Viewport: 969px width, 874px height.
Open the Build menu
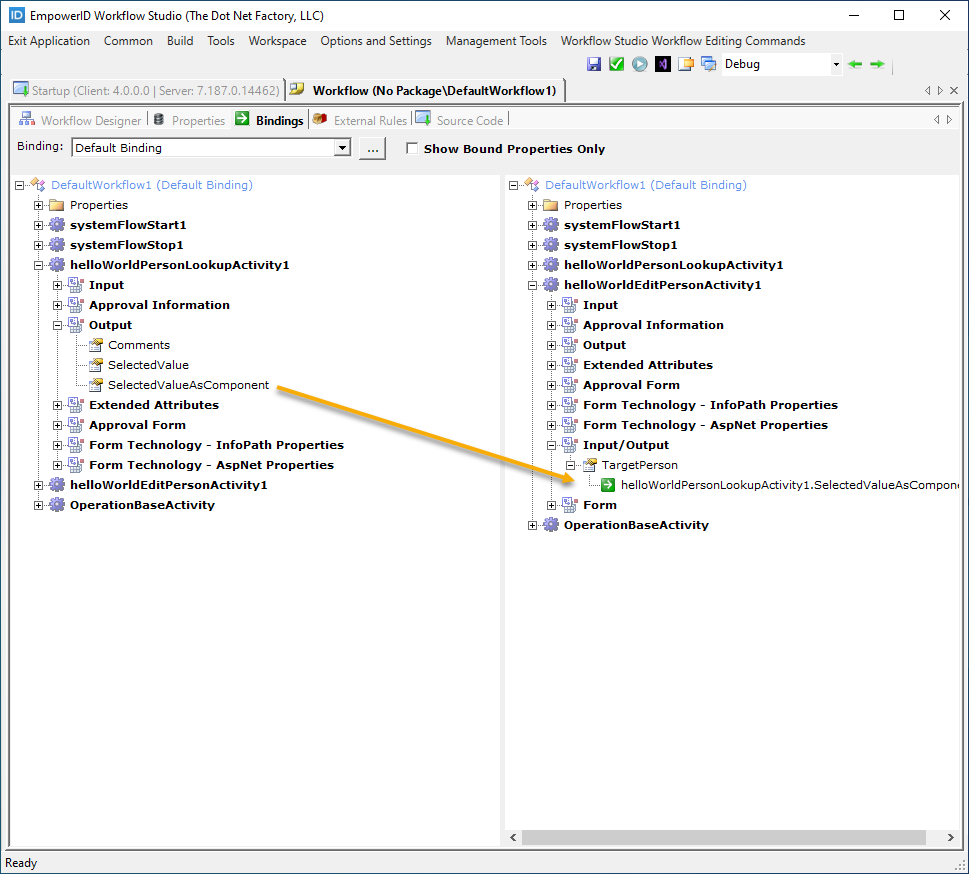click(180, 41)
